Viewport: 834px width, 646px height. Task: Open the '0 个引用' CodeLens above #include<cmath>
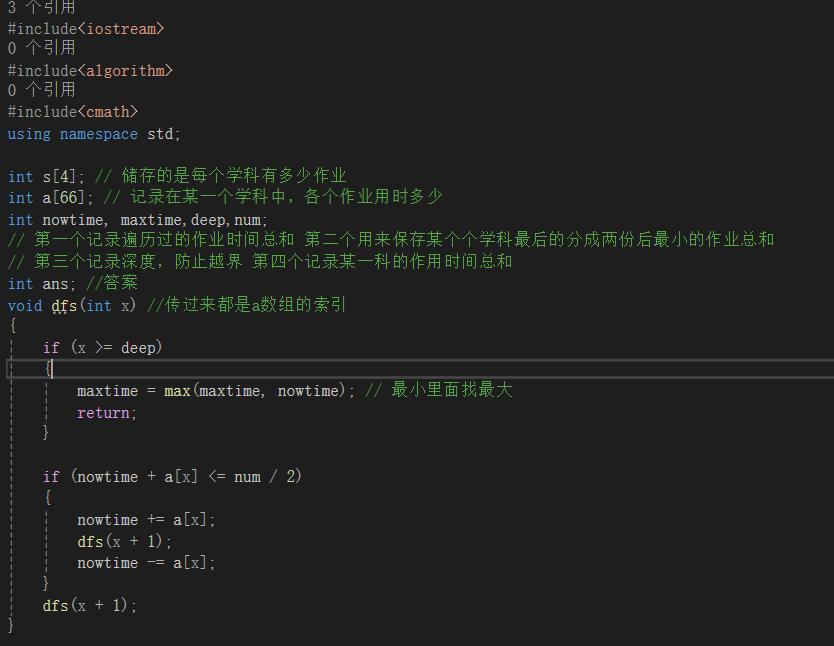[41, 90]
